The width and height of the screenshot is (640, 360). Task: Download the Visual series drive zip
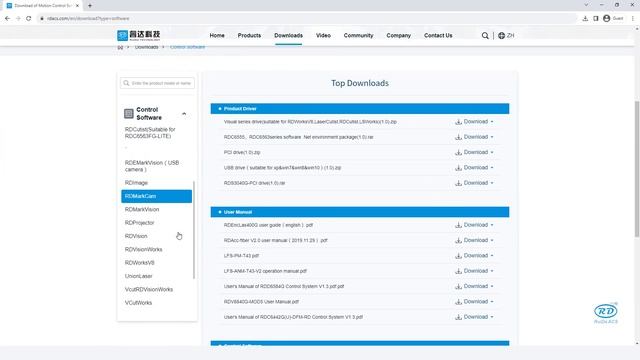coord(474,122)
